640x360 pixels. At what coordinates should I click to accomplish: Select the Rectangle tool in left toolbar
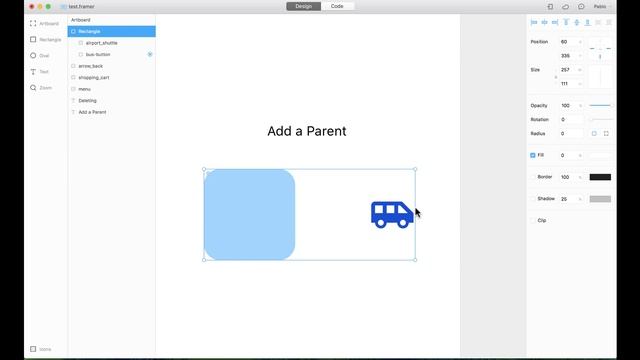tap(45, 40)
